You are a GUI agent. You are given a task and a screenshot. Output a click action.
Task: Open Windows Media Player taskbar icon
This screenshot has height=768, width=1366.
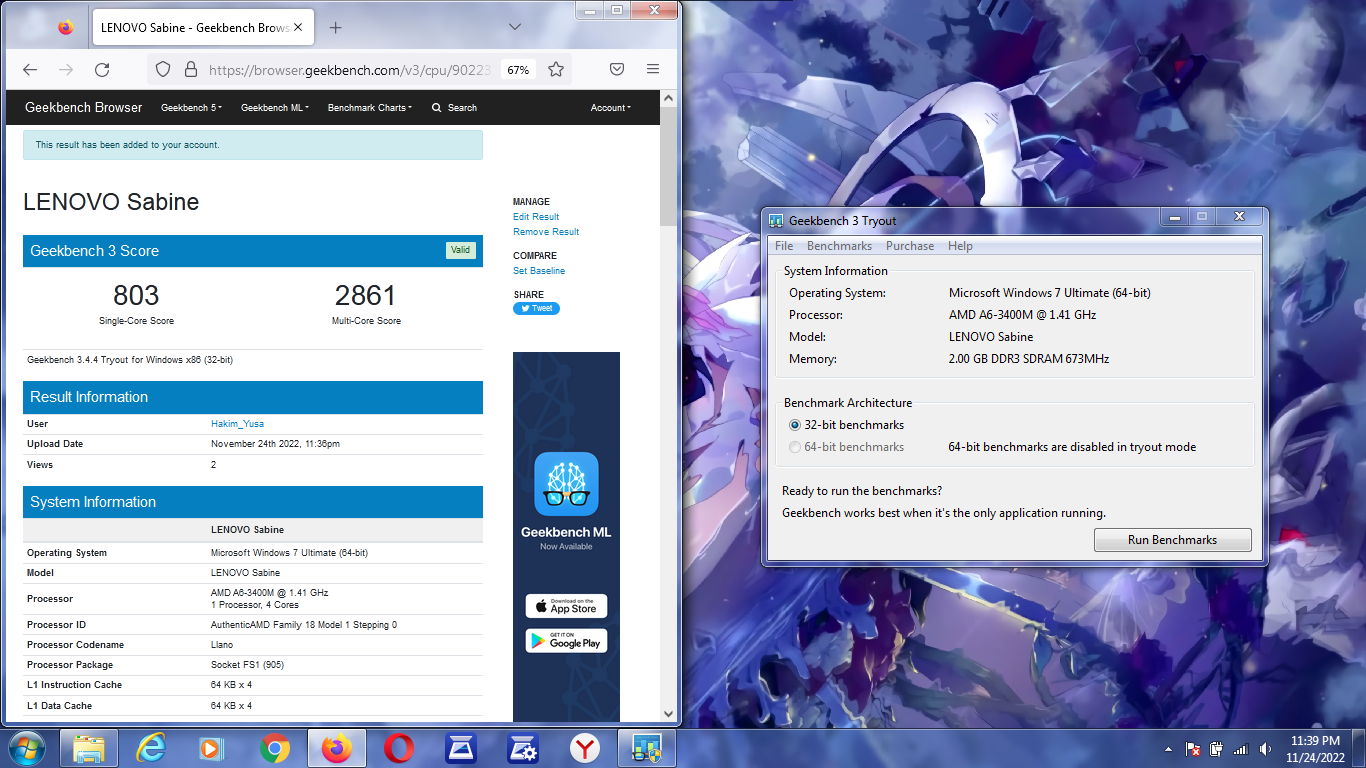212,749
